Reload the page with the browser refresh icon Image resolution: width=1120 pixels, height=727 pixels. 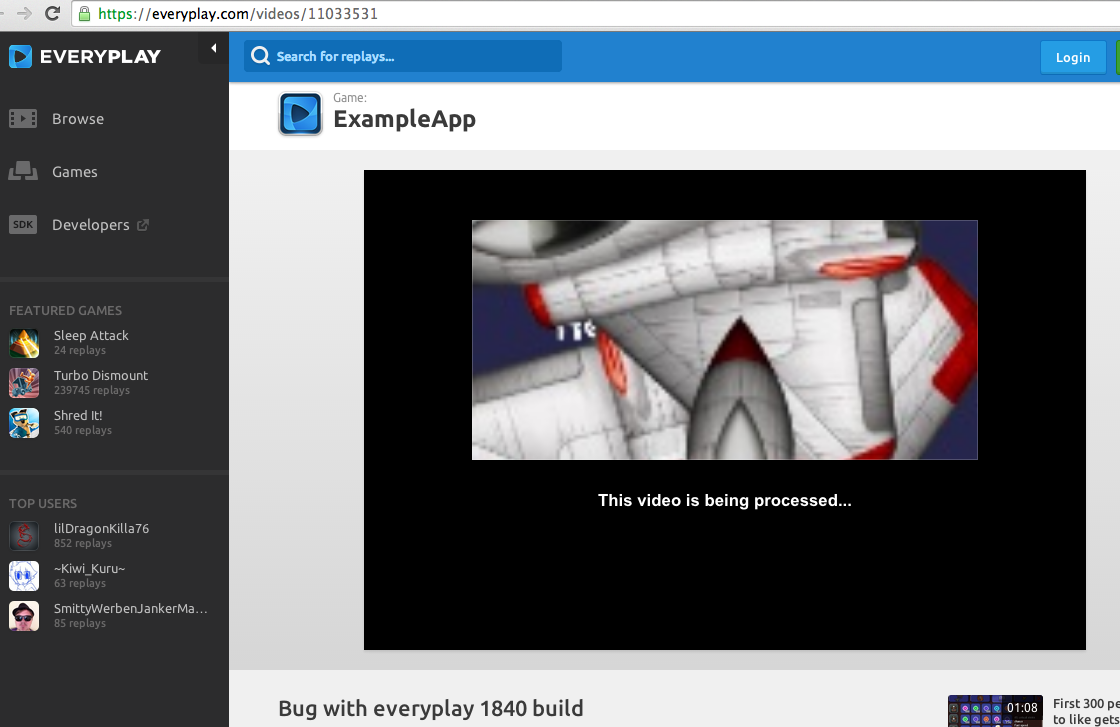pyautogui.click(x=52, y=14)
